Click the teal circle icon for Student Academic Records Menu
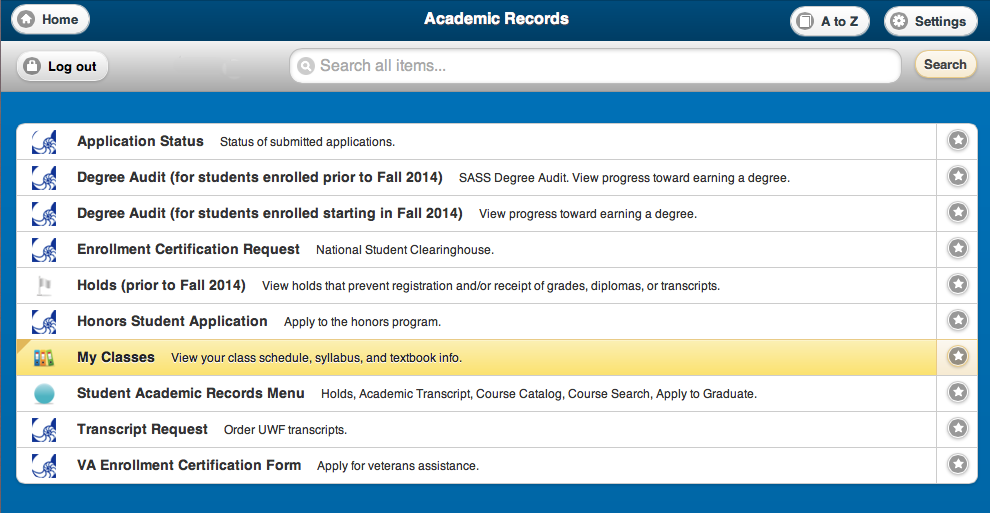This screenshot has width=990, height=513. tap(44, 394)
